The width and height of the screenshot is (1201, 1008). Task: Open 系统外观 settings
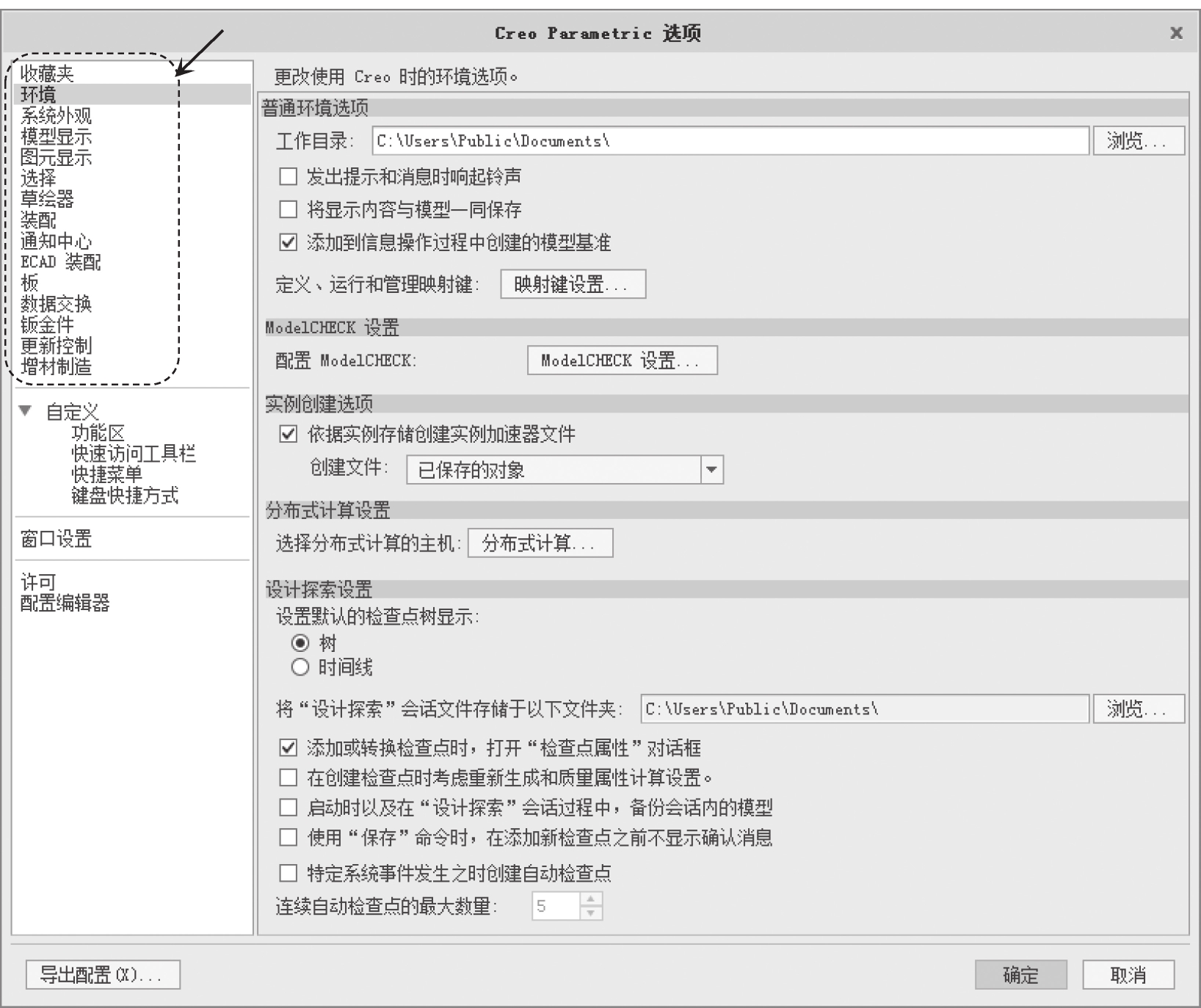(x=56, y=116)
